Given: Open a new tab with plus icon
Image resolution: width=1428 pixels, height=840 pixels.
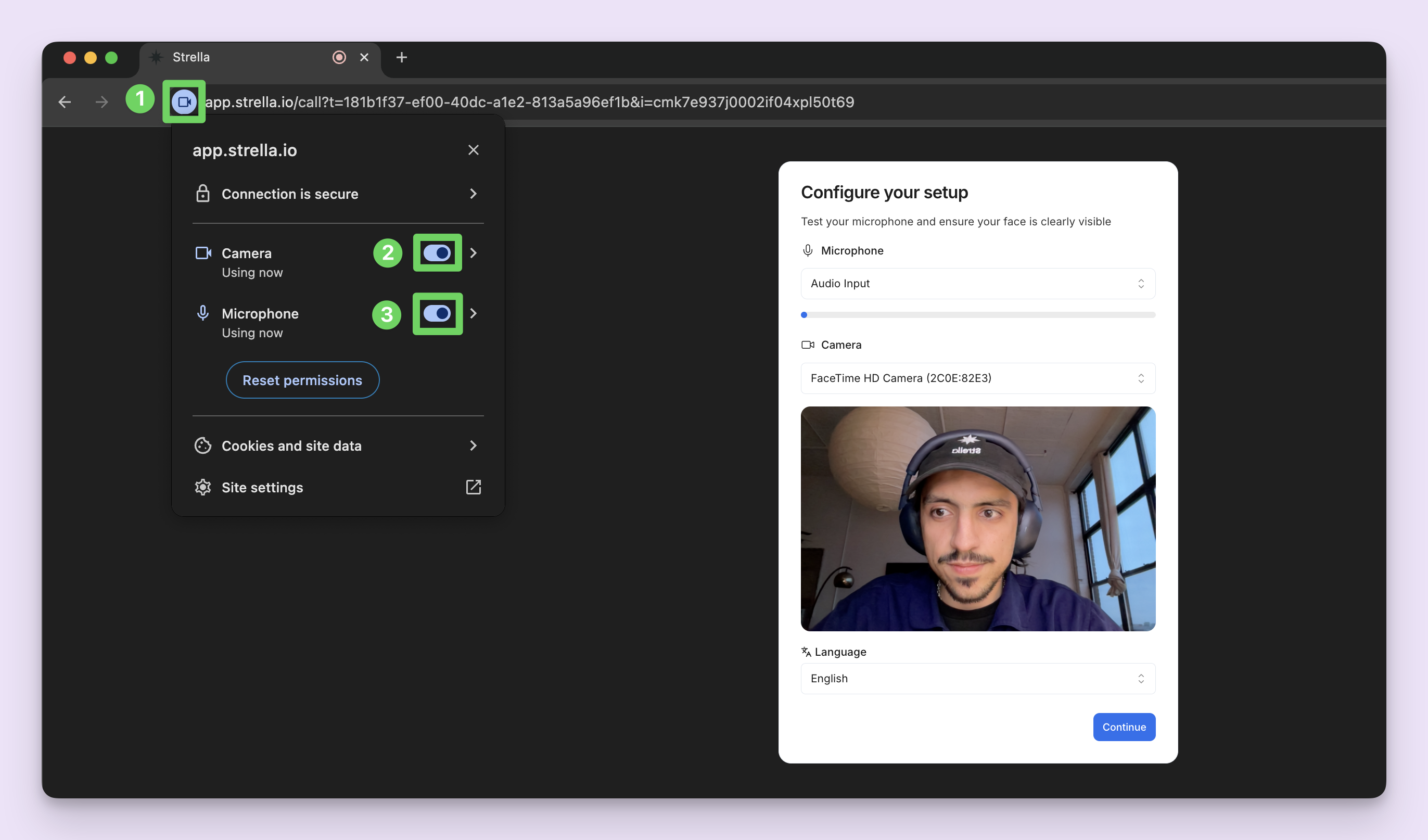Looking at the screenshot, I should coord(401,57).
